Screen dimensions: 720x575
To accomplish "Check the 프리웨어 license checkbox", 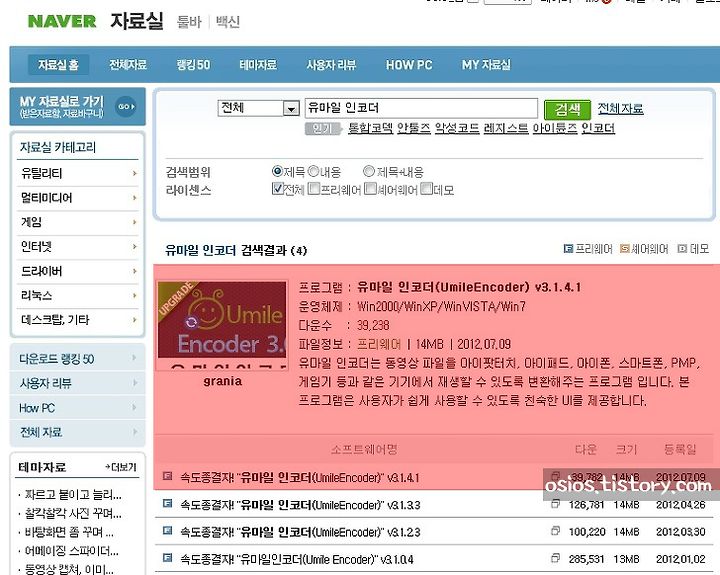I will tap(314, 189).
